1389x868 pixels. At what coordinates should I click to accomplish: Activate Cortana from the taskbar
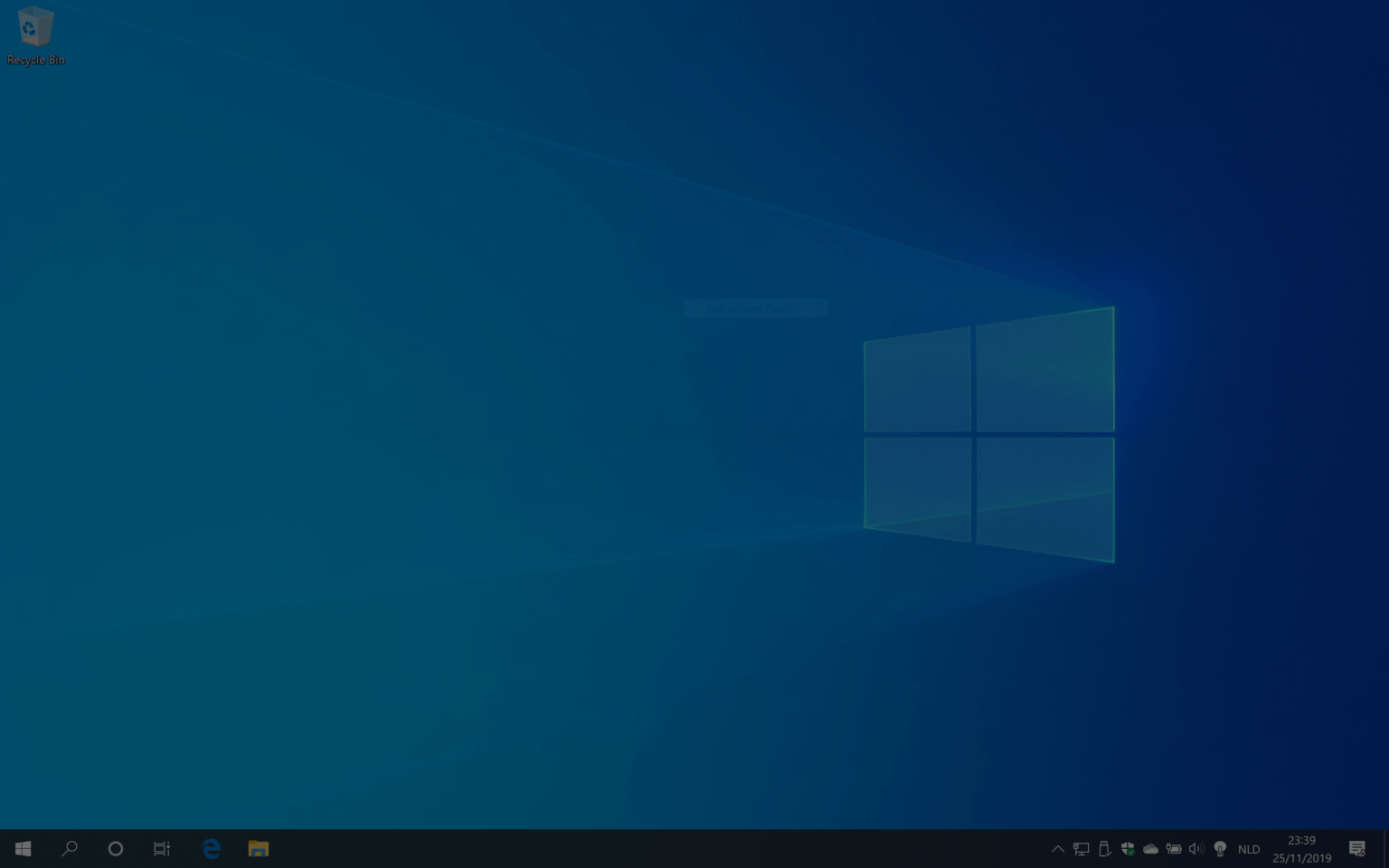[115, 848]
